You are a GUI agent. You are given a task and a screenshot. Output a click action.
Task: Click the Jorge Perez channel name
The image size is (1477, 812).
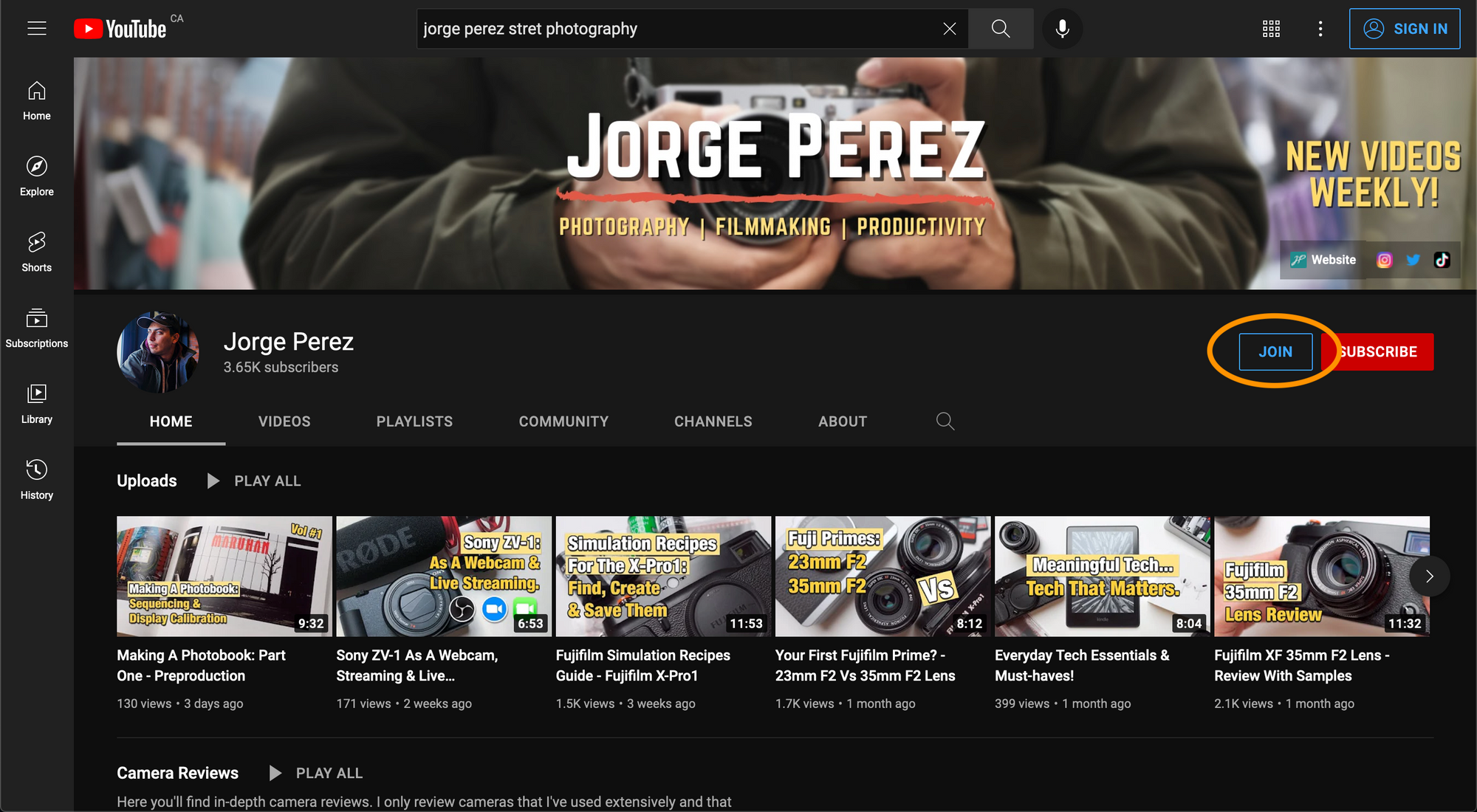click(x=289, y=341)
